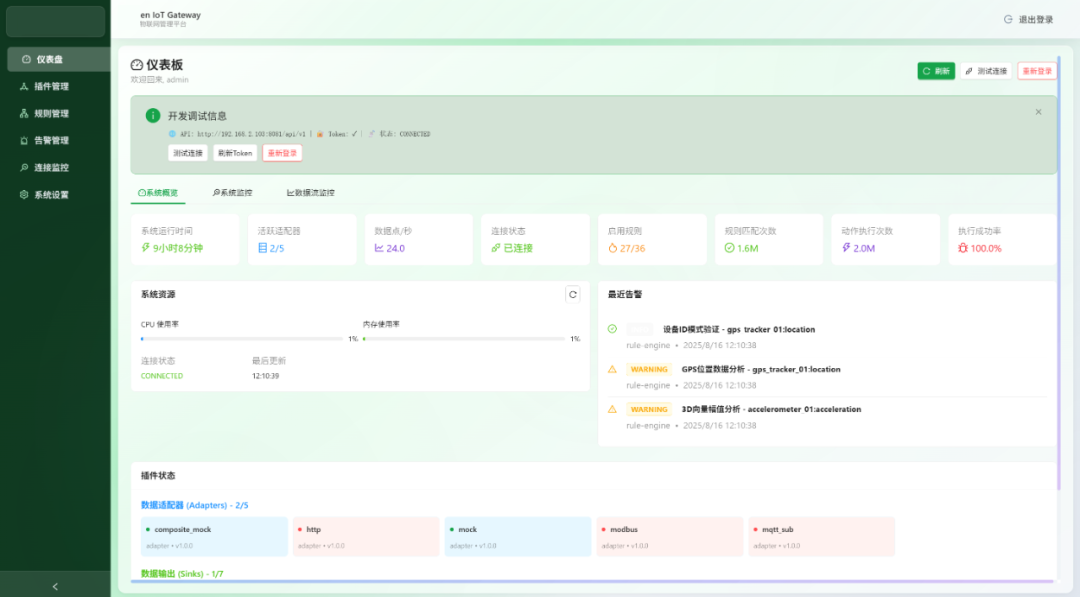1080x597 pixels.
Task: Click the lock icon before Token
Action: (x=320, y=134)
